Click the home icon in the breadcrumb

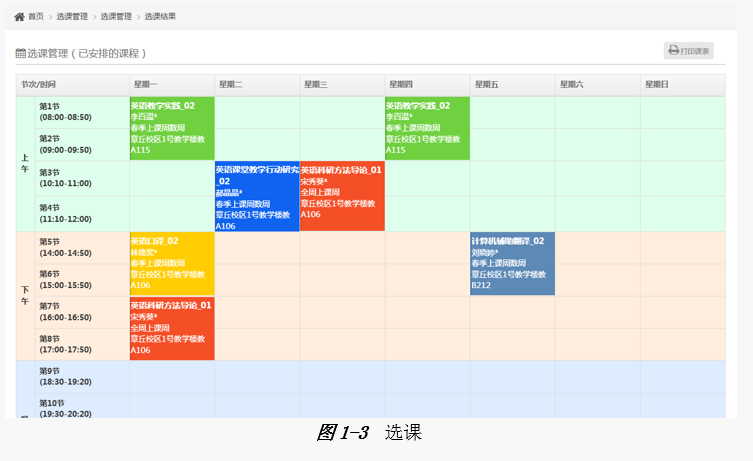[19, 17]
